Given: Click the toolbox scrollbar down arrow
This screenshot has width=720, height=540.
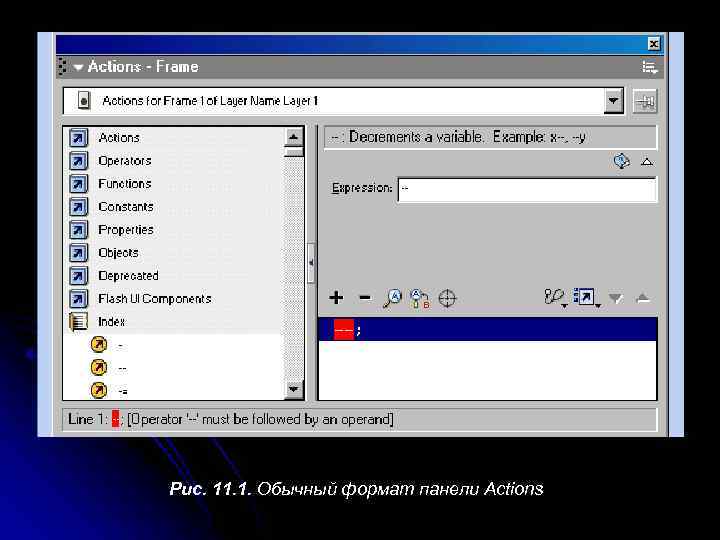Looking at the screenshot, I should (x=293, y=389).
